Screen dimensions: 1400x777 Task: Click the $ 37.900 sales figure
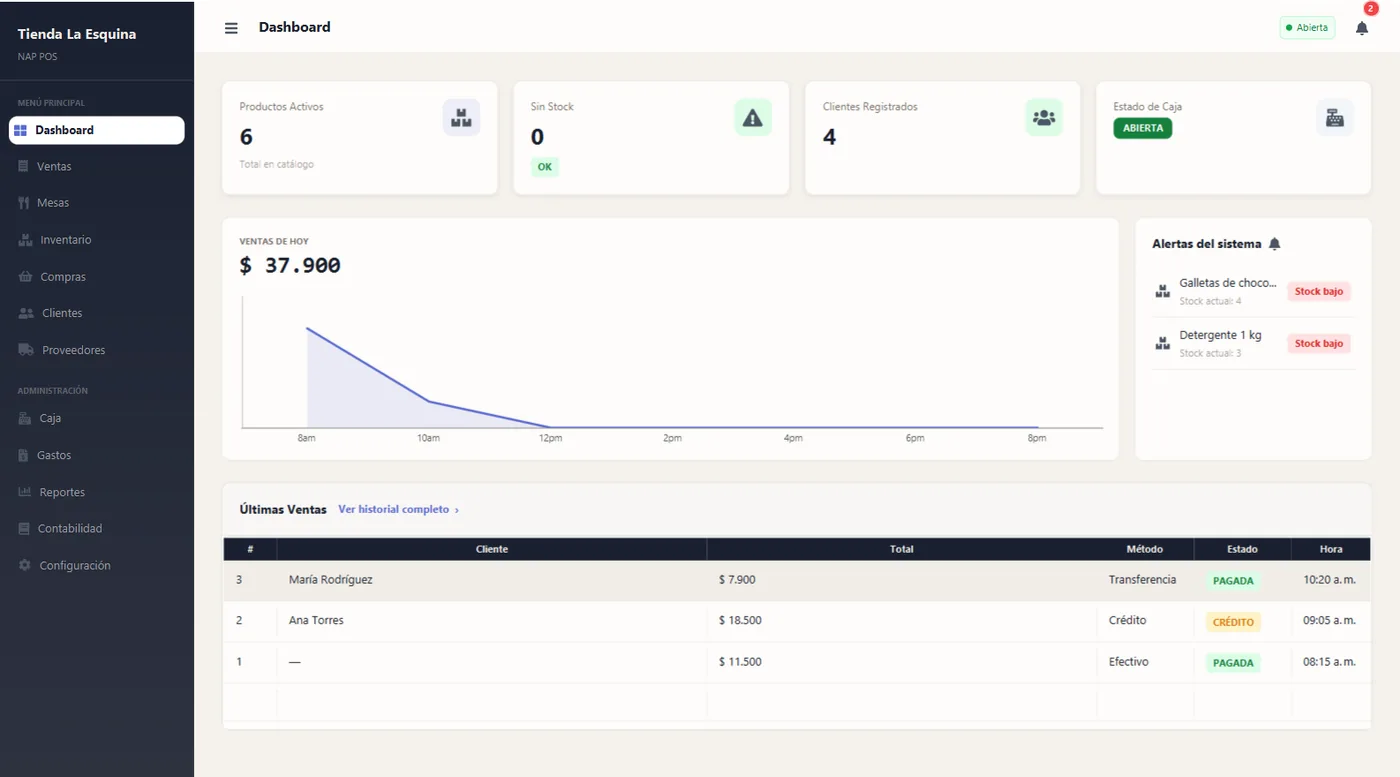click(290, 266)
